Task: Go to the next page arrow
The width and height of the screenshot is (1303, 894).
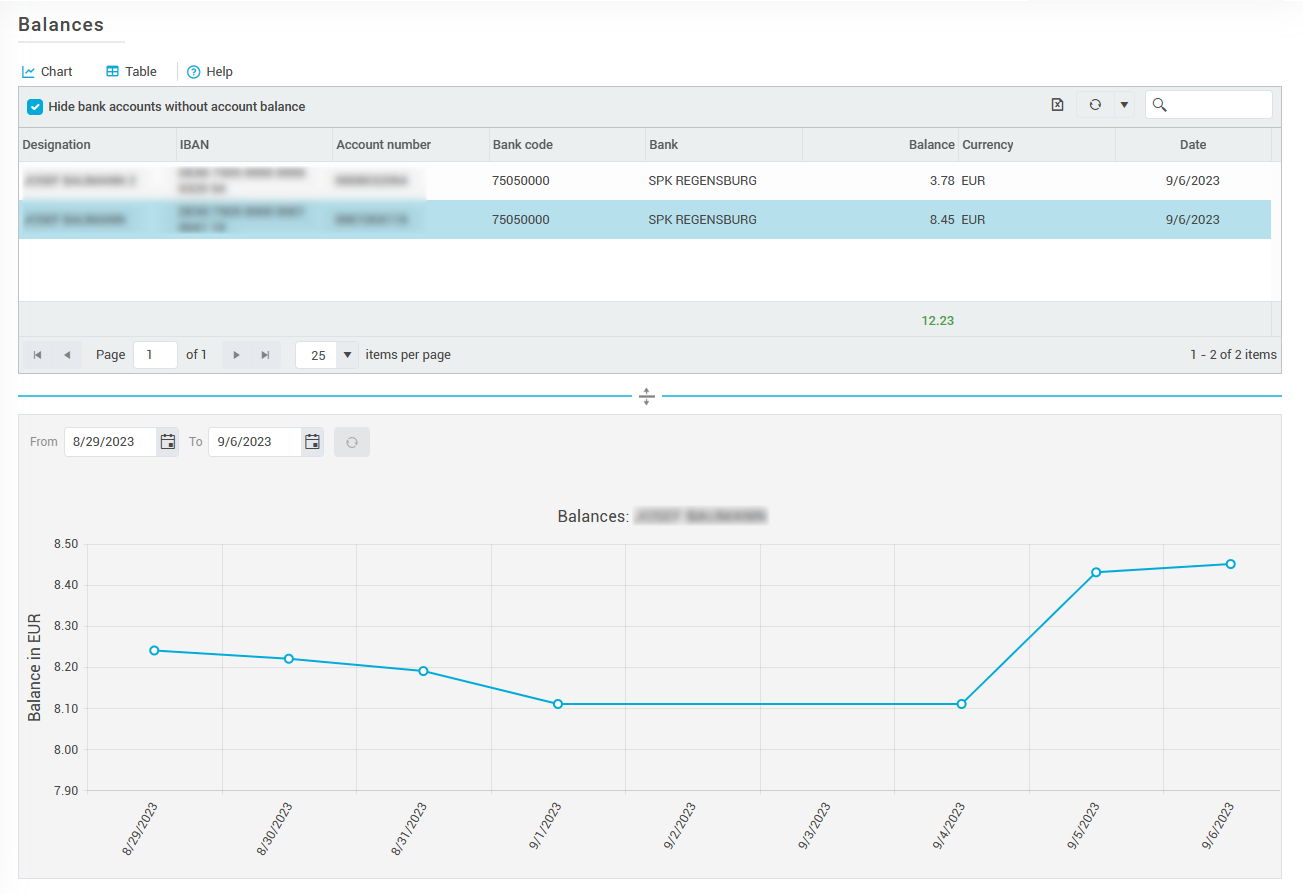Action: coord(236,355)
